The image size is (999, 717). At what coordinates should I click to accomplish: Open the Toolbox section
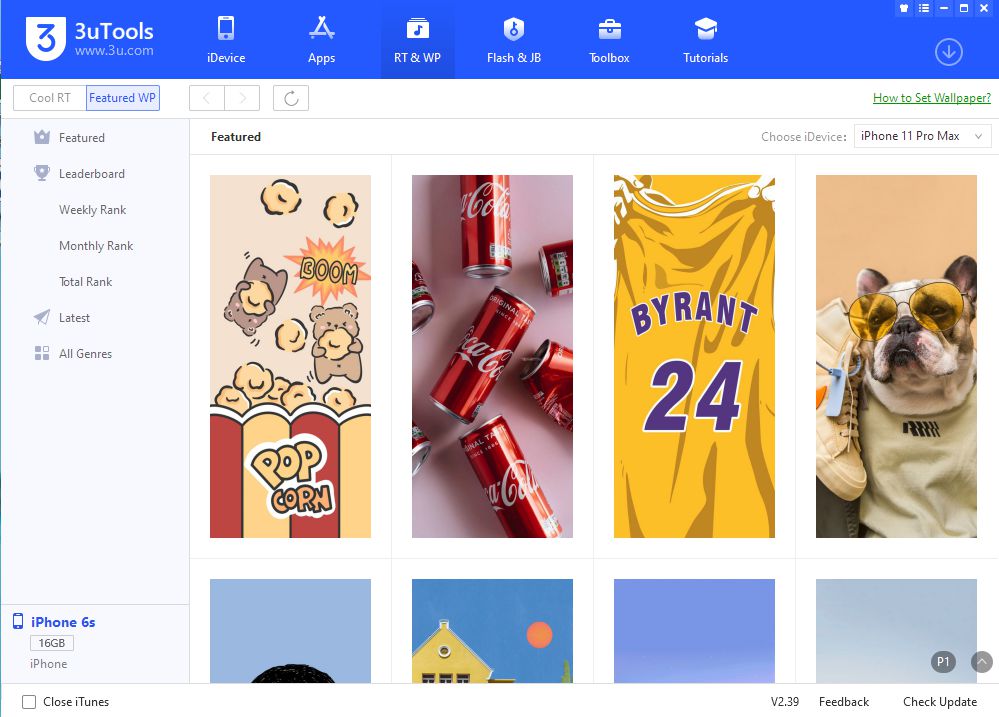[608, 38]
